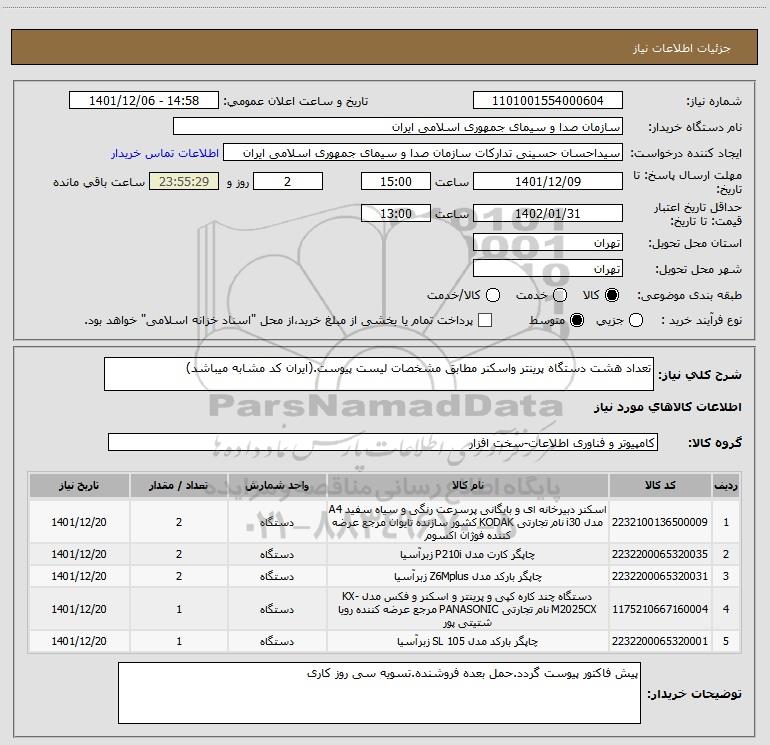Toggle the Islamic treasury bonds payment checkbox

click(485, 320)
